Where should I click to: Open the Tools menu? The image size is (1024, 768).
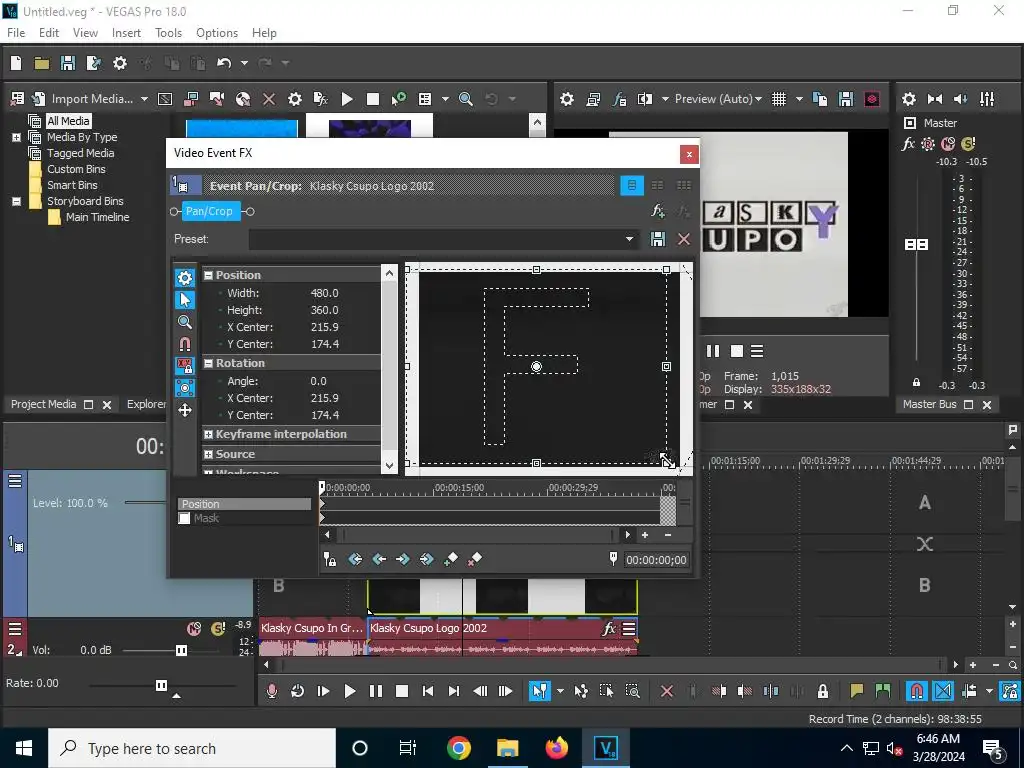[168, 33]
